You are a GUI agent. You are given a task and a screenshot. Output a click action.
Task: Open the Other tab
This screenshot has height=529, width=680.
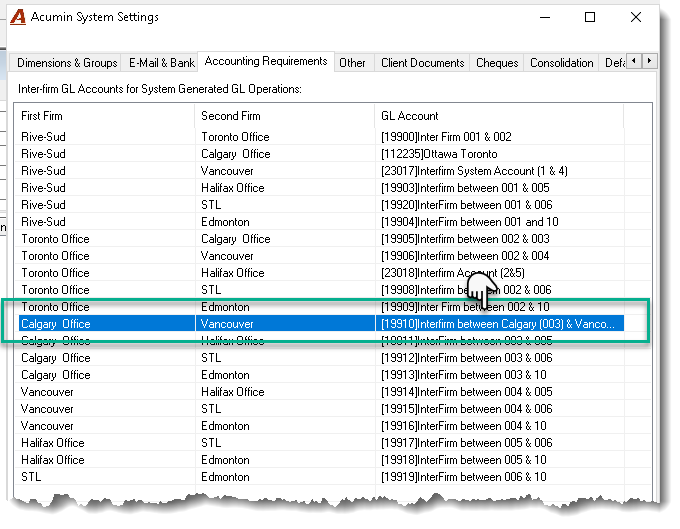[352, 63]
